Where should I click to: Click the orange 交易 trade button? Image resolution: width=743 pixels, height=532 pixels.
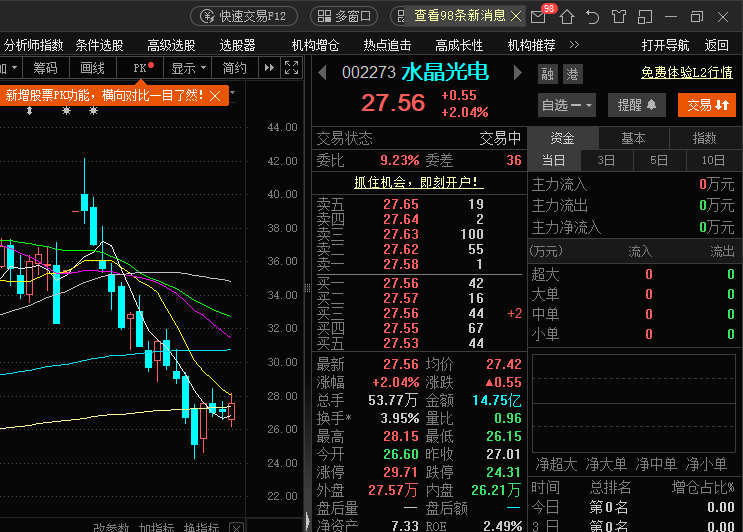(707, 105)
